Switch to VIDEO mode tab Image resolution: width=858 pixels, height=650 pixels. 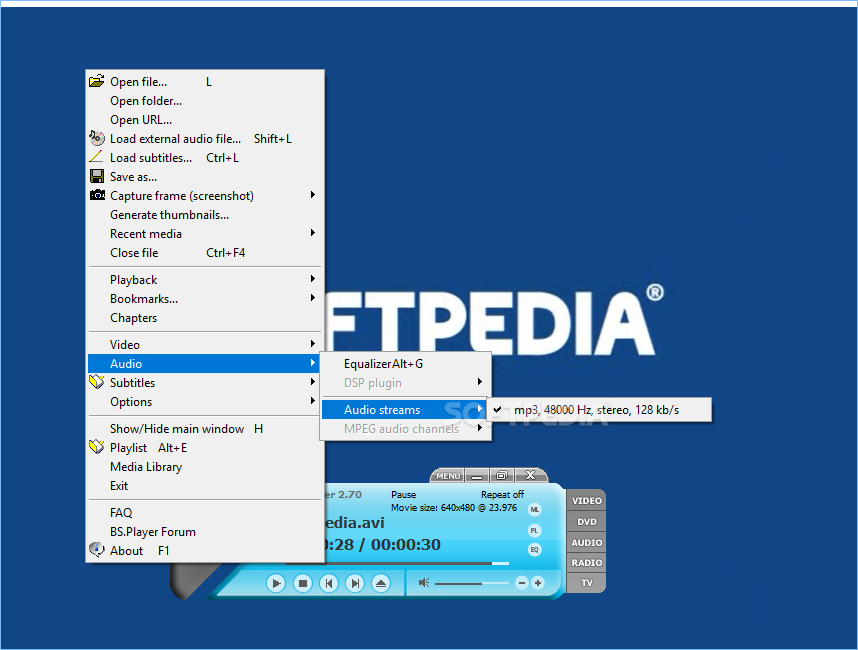pos(587,500)
